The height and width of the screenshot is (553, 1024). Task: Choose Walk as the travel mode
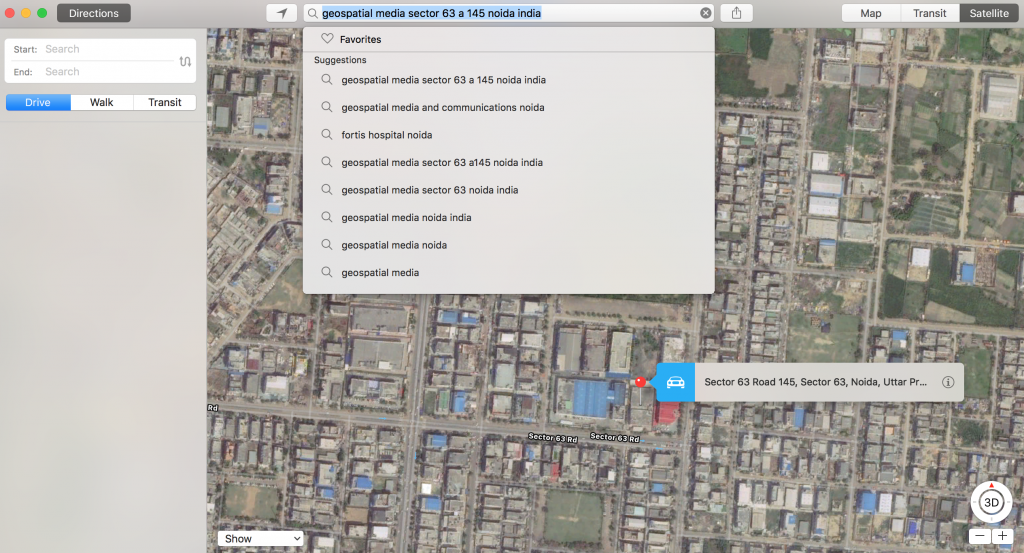(101, 102)
